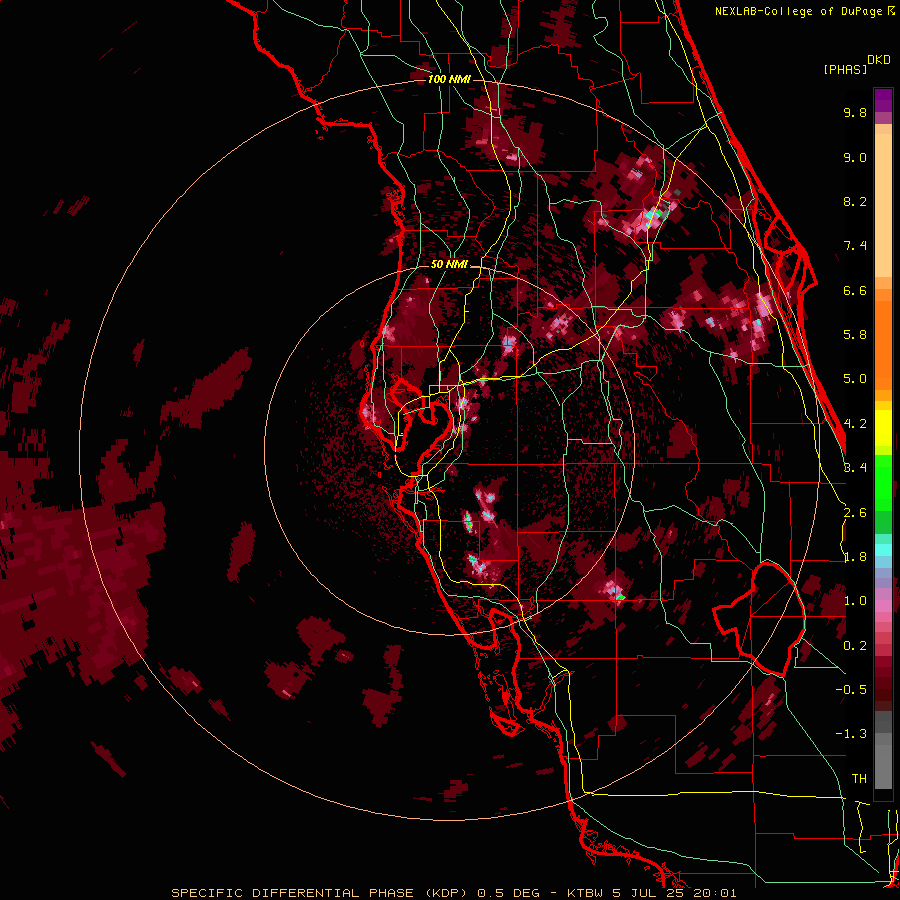900x900 pixels.
Task: Click the 7.4 scale value
Action: click(x=855, y=245)
